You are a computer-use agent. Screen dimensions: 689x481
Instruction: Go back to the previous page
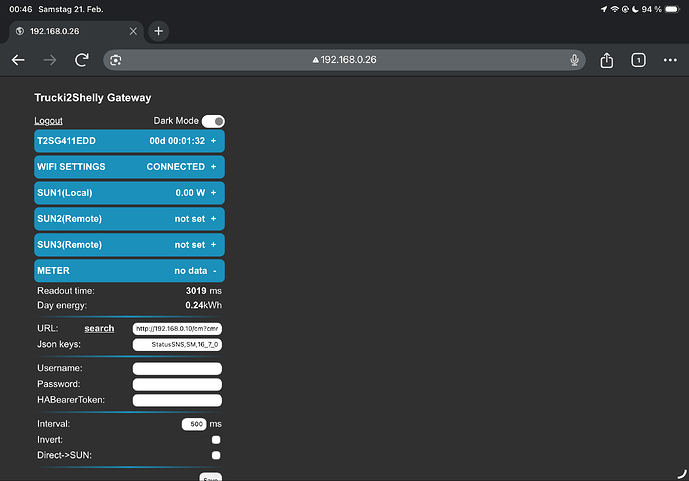click(x=18, y=60)
